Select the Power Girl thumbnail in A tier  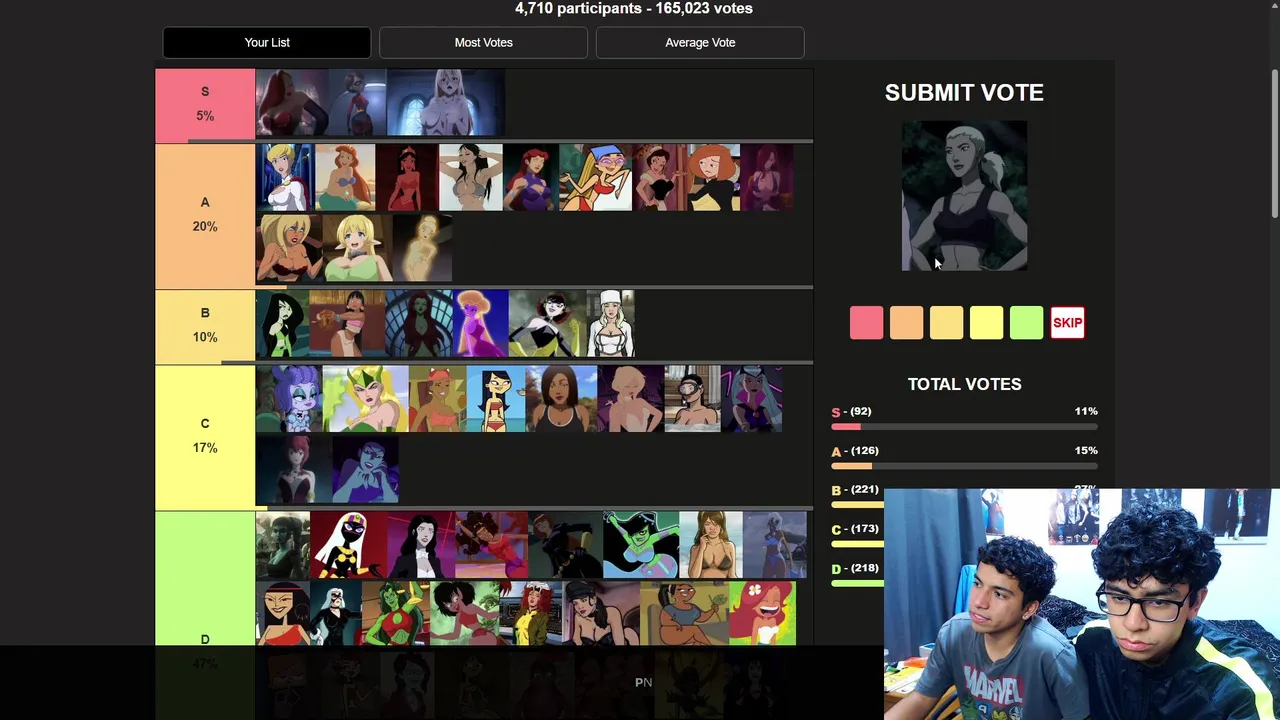(x=285, y=177)
